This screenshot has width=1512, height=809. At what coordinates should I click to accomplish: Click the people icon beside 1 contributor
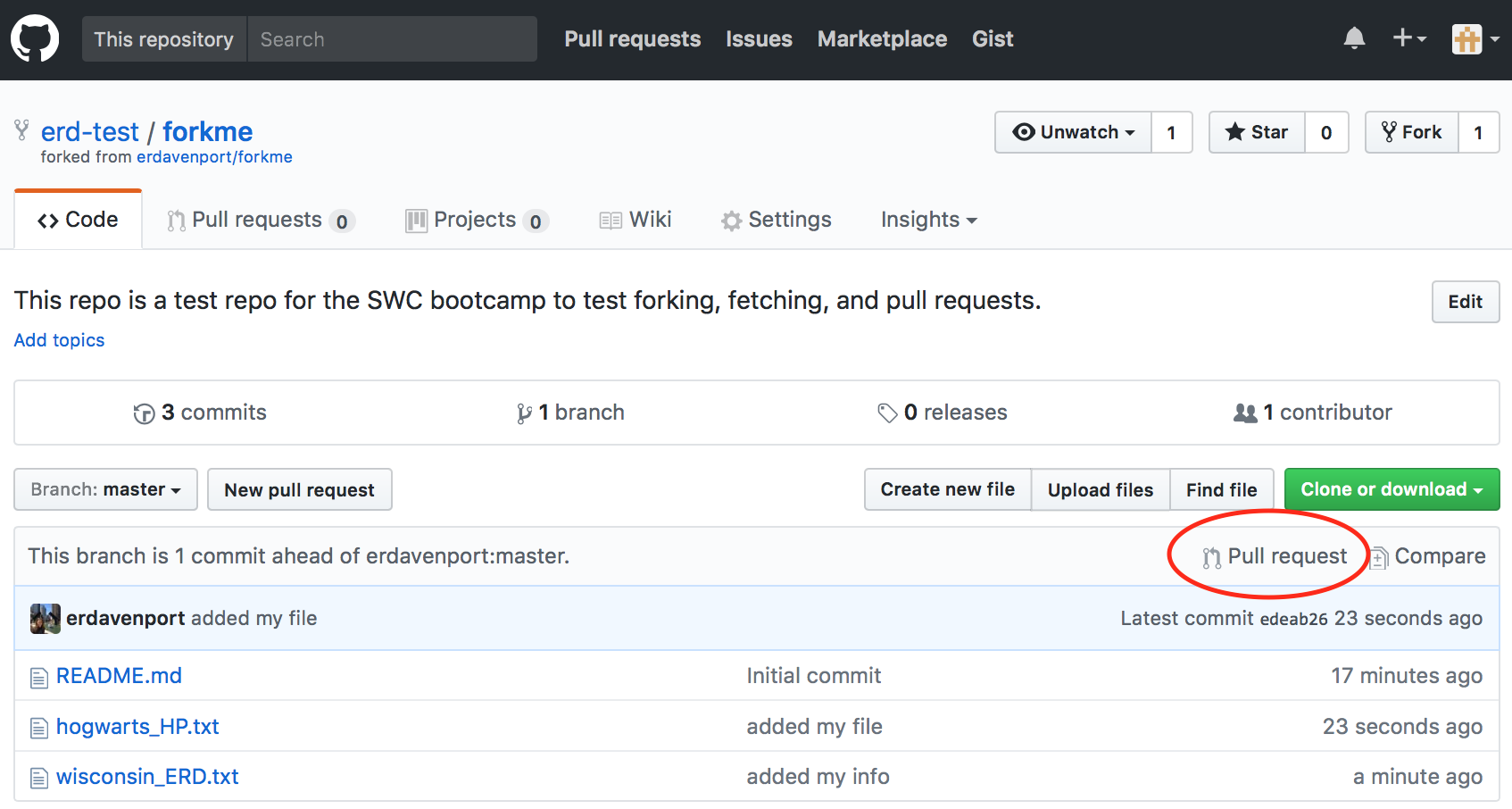[x=1245, y=413]
